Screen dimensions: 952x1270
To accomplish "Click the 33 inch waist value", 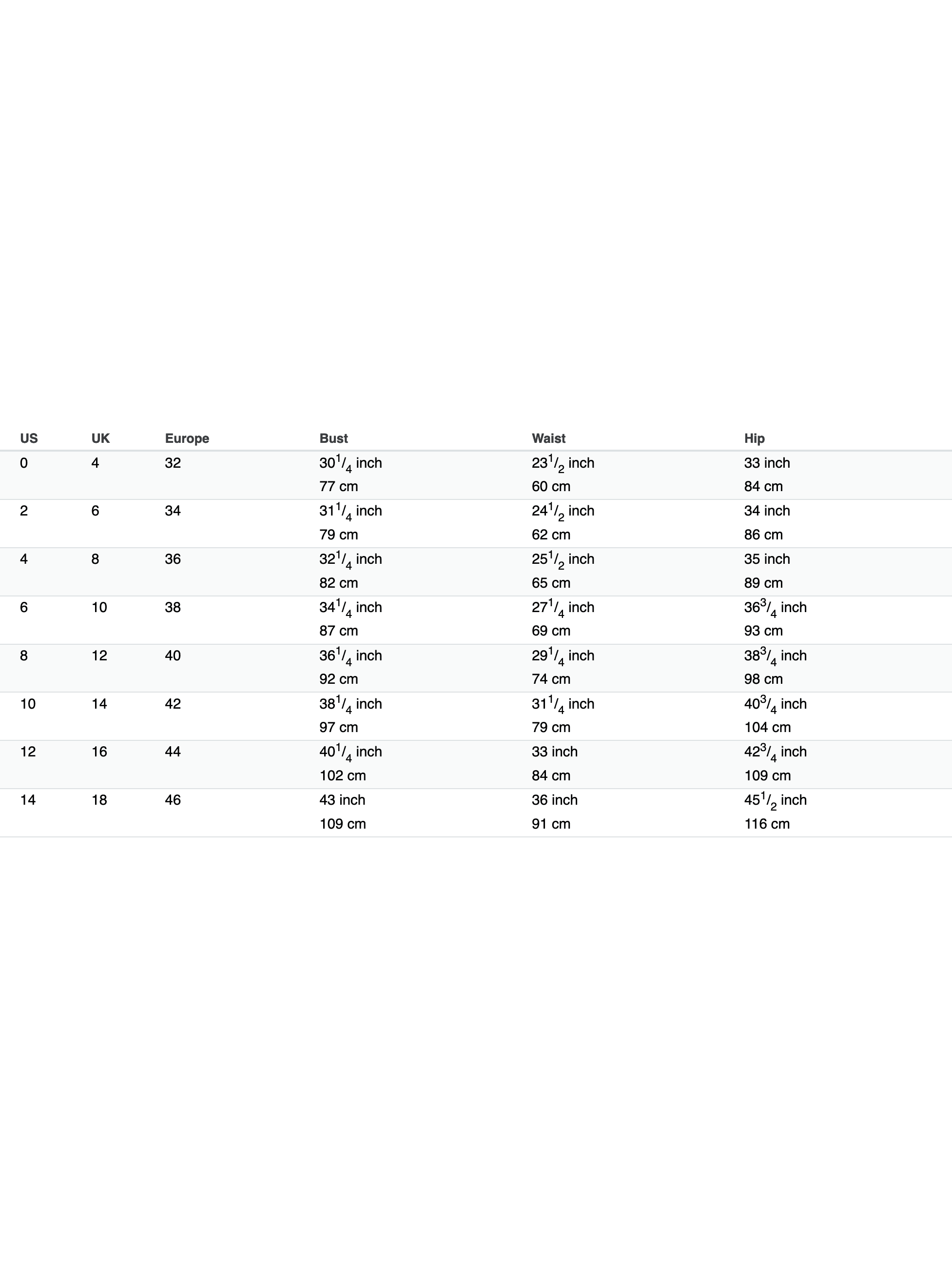I will click(554, 752).
